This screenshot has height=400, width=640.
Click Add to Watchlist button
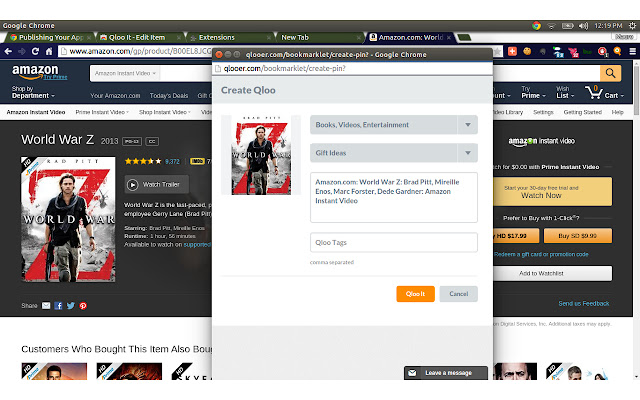553,273
